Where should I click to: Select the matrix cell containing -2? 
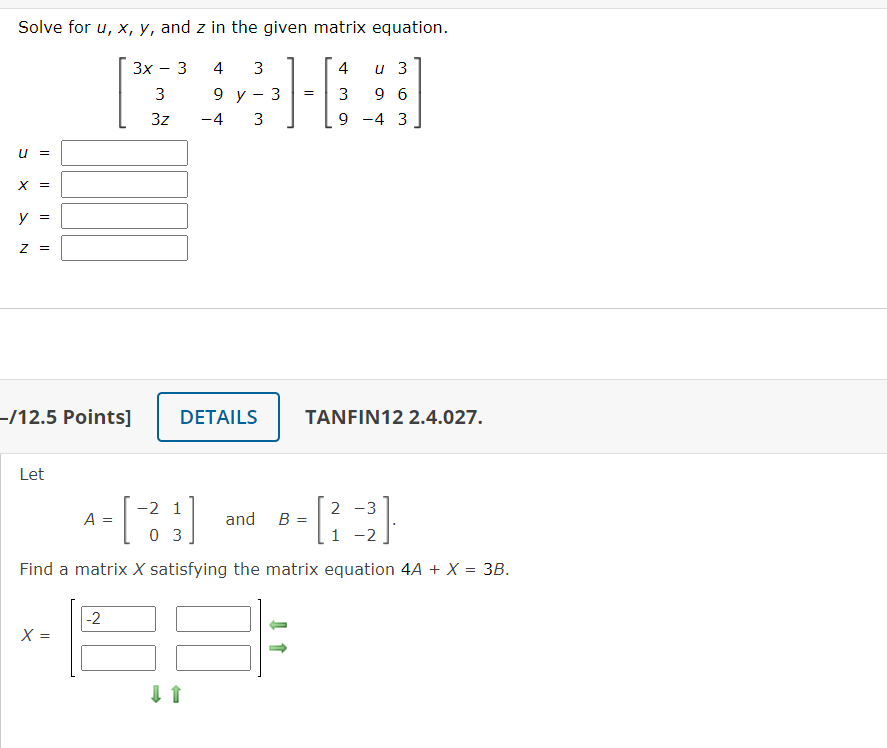click(x=118, y=618)
